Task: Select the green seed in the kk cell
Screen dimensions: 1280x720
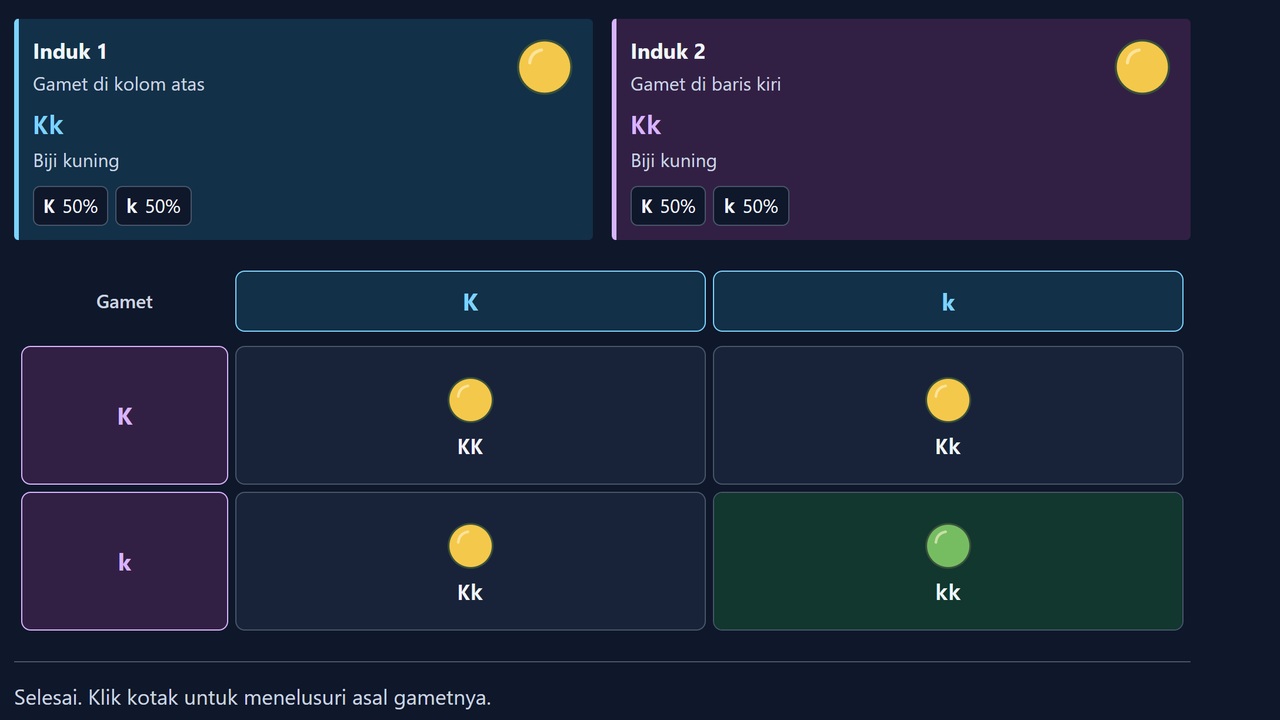Action: tap(948, 546)
